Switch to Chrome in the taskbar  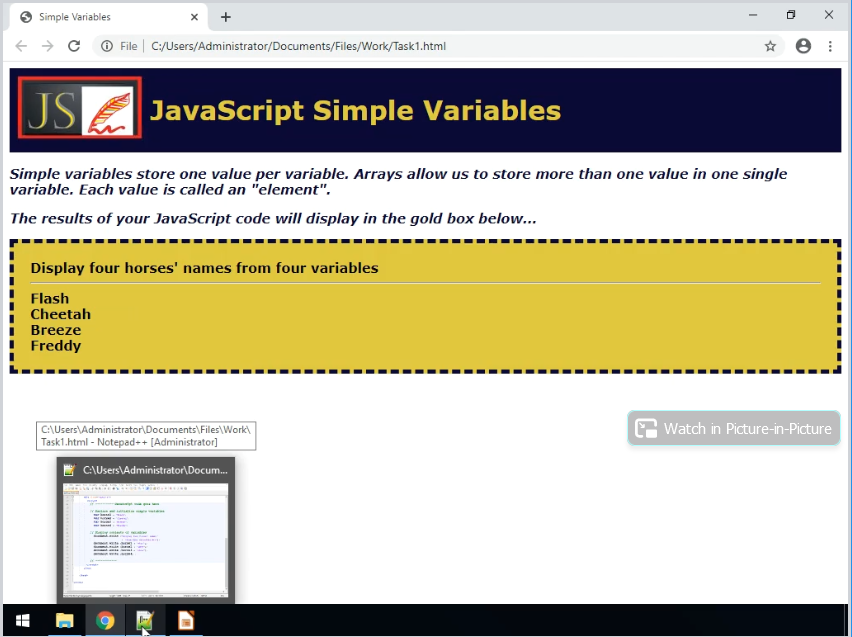pos(105,620)
